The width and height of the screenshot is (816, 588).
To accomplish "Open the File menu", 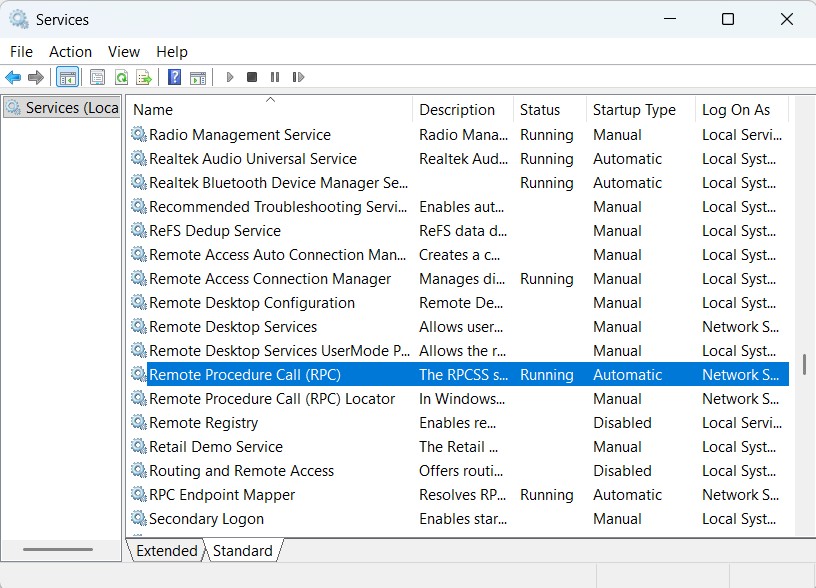I will point(21,52).
